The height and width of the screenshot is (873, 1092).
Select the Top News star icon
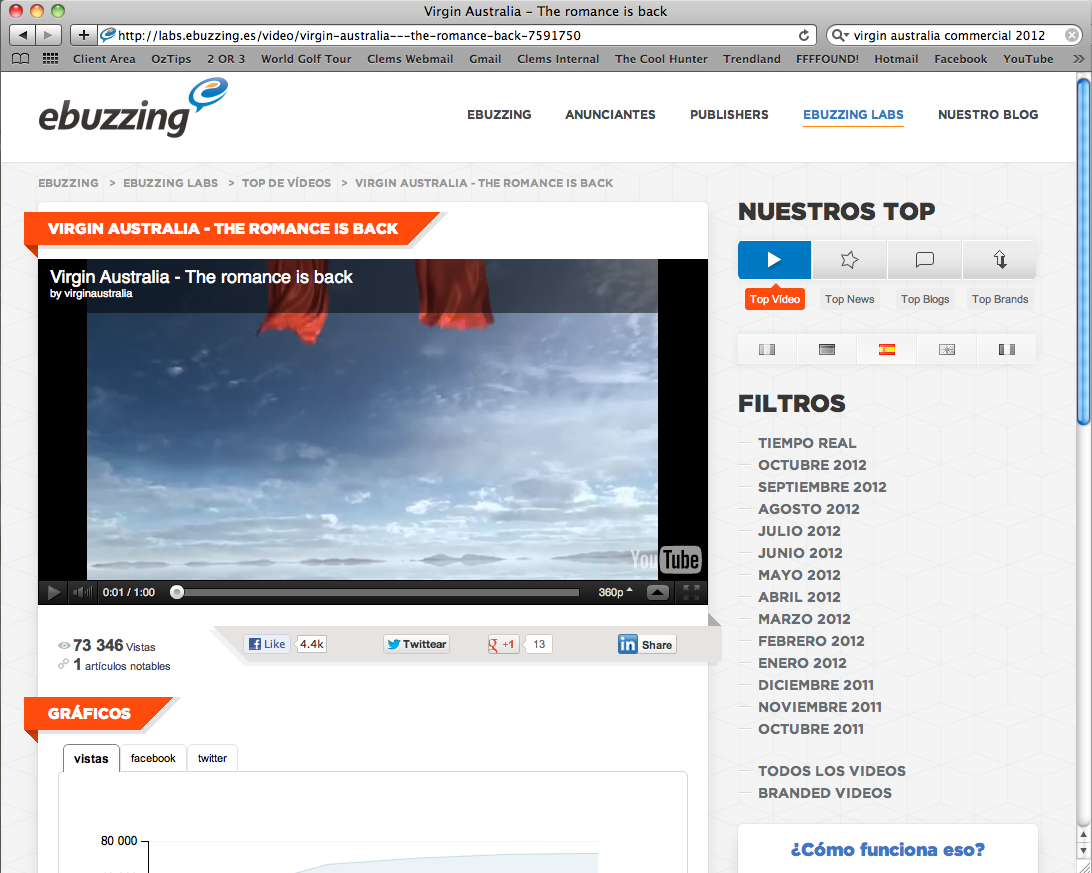coord(849,260)
